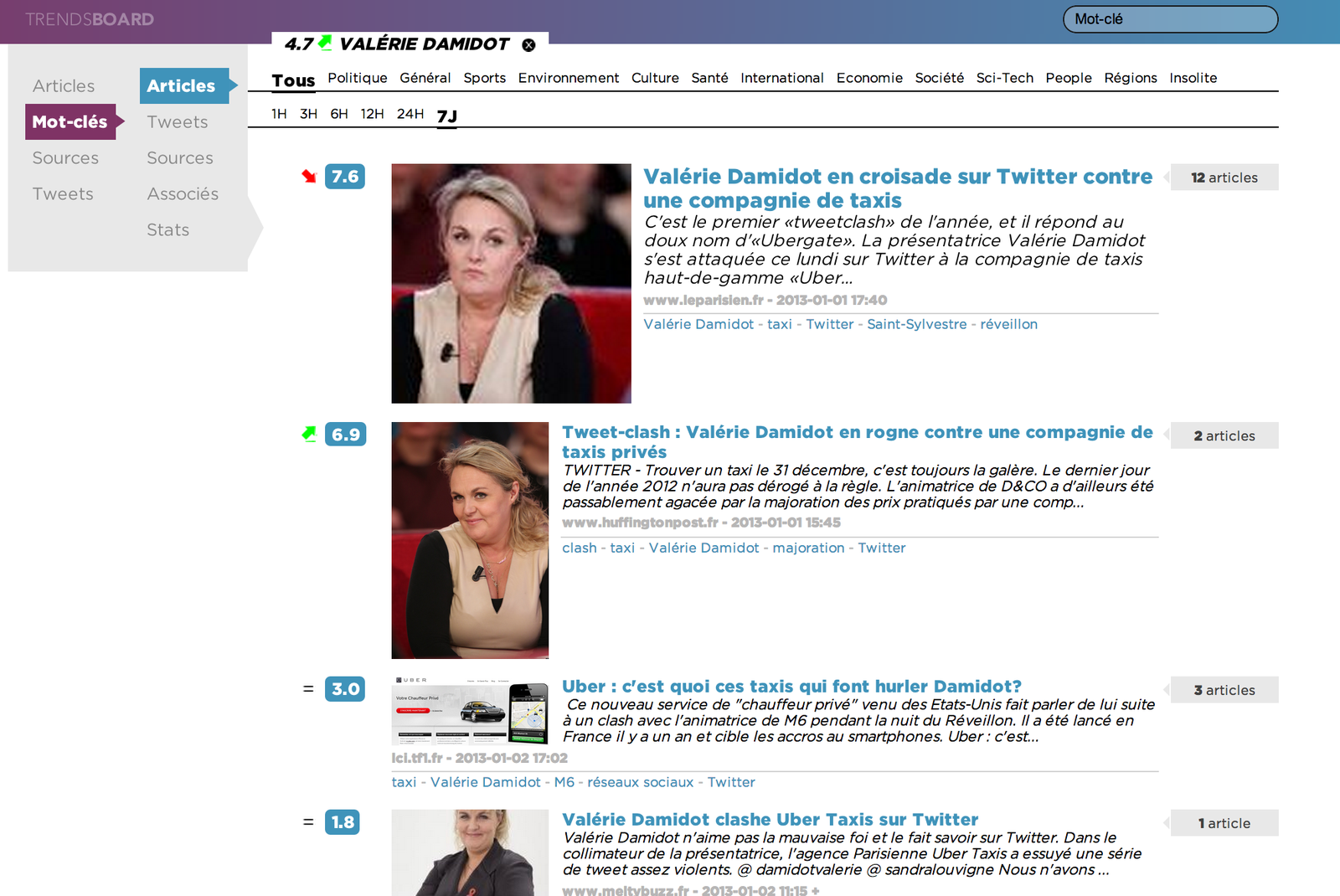
Task: Open the Insolite category
Action: pos(1193,78)
